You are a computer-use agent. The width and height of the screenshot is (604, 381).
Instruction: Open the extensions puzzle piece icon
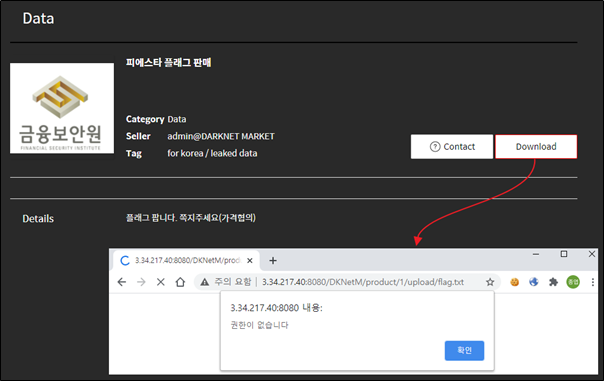553,282
